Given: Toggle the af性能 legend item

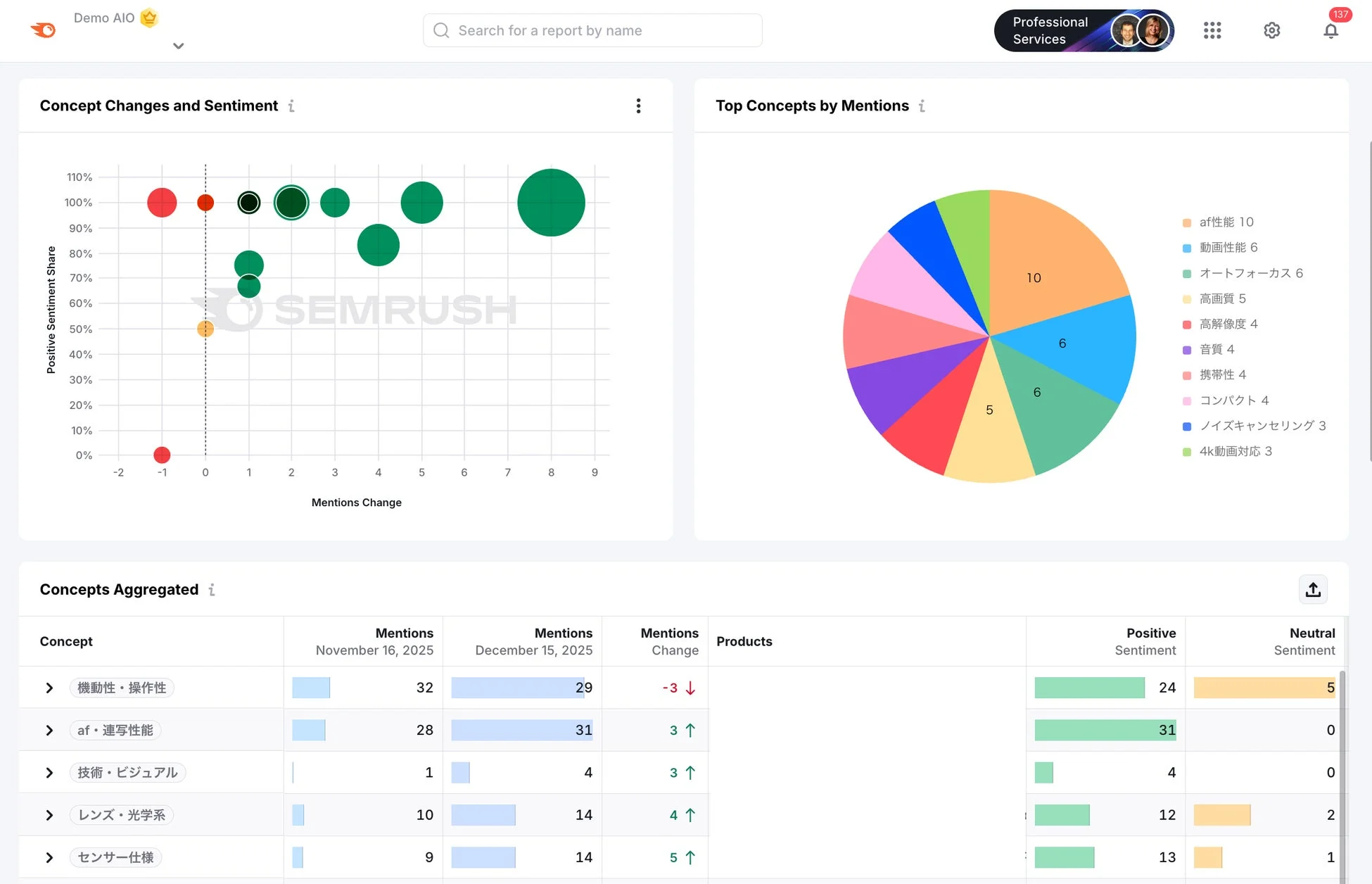Looking at the screenshot, I should click(1225, 222).
